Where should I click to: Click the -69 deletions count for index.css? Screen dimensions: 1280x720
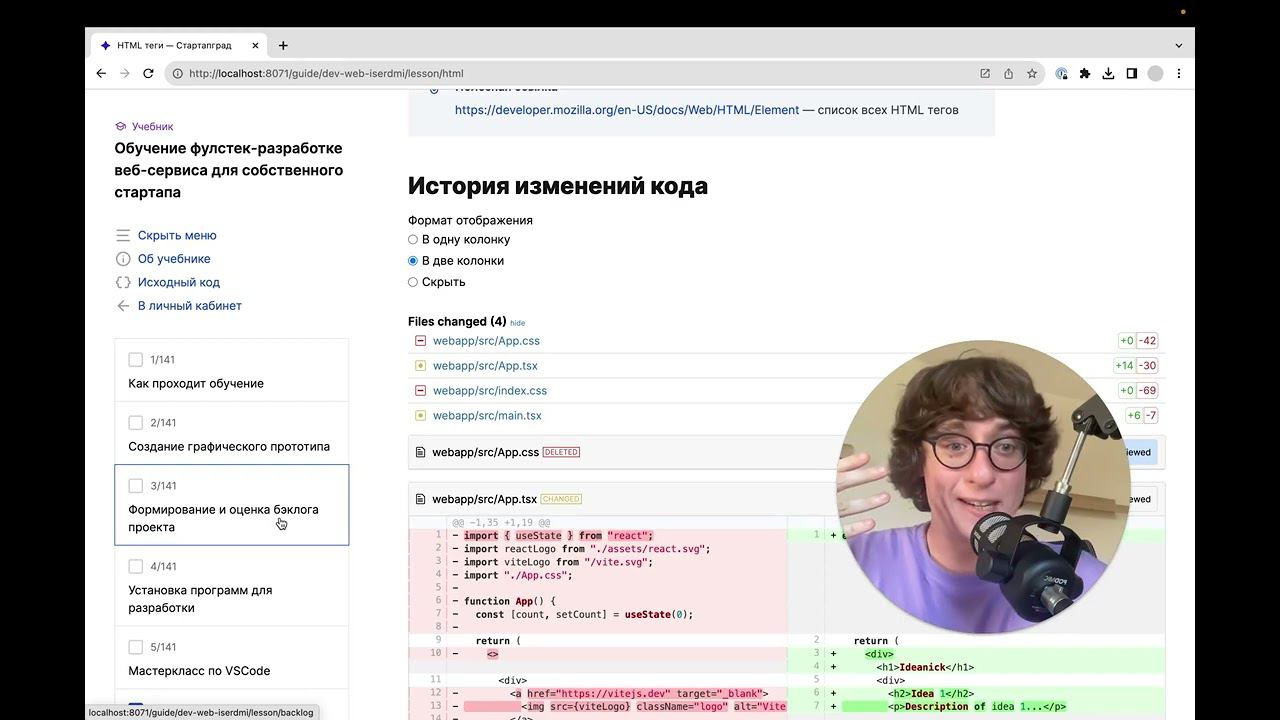(x=1148, y=391)
